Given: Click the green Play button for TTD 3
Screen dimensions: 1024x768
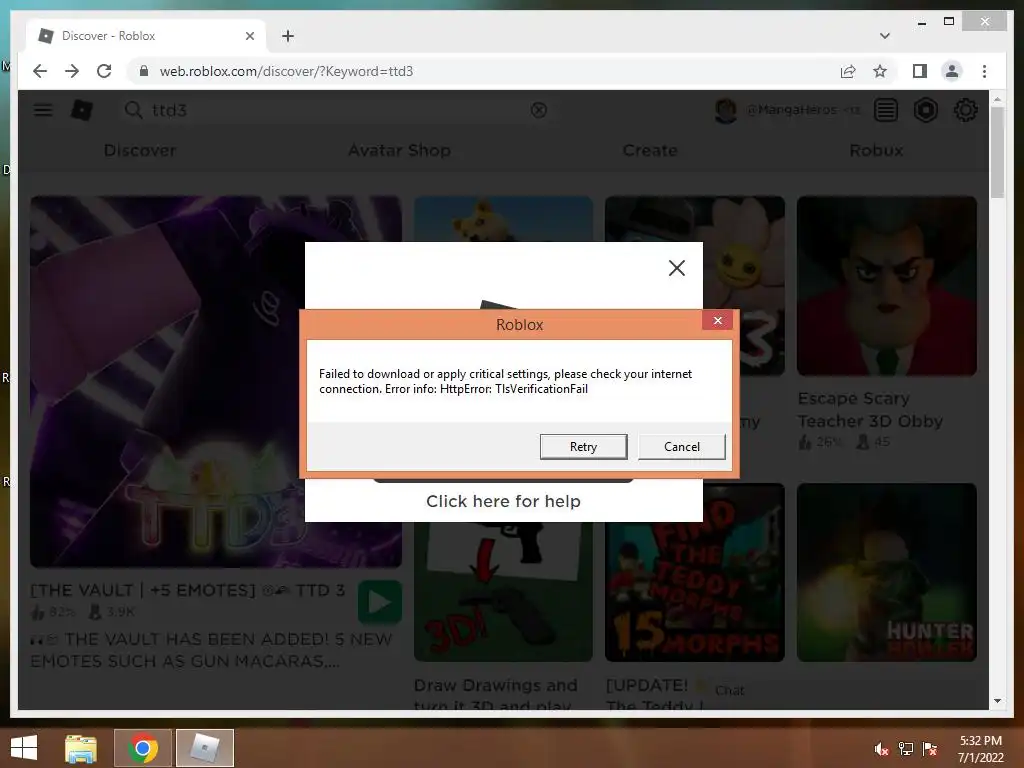Looking at the screenshot, I should click(379, 602).
